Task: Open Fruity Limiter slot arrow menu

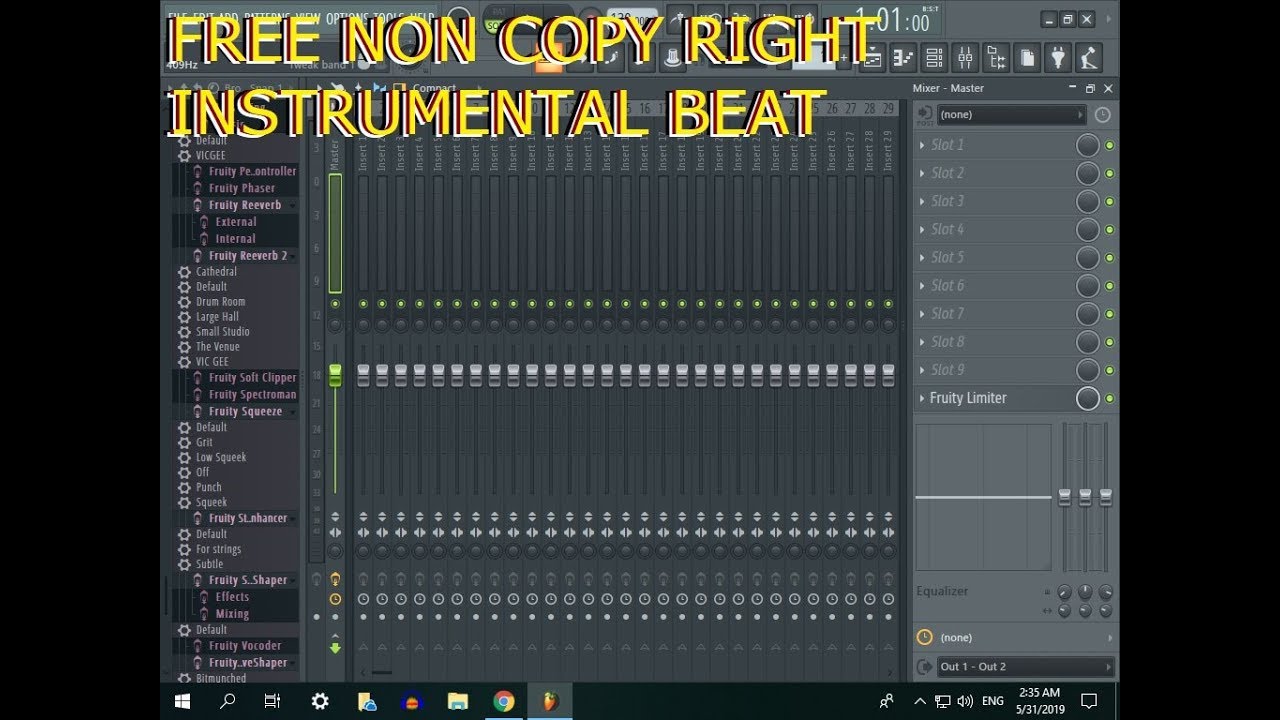Action: coord(922,398)
